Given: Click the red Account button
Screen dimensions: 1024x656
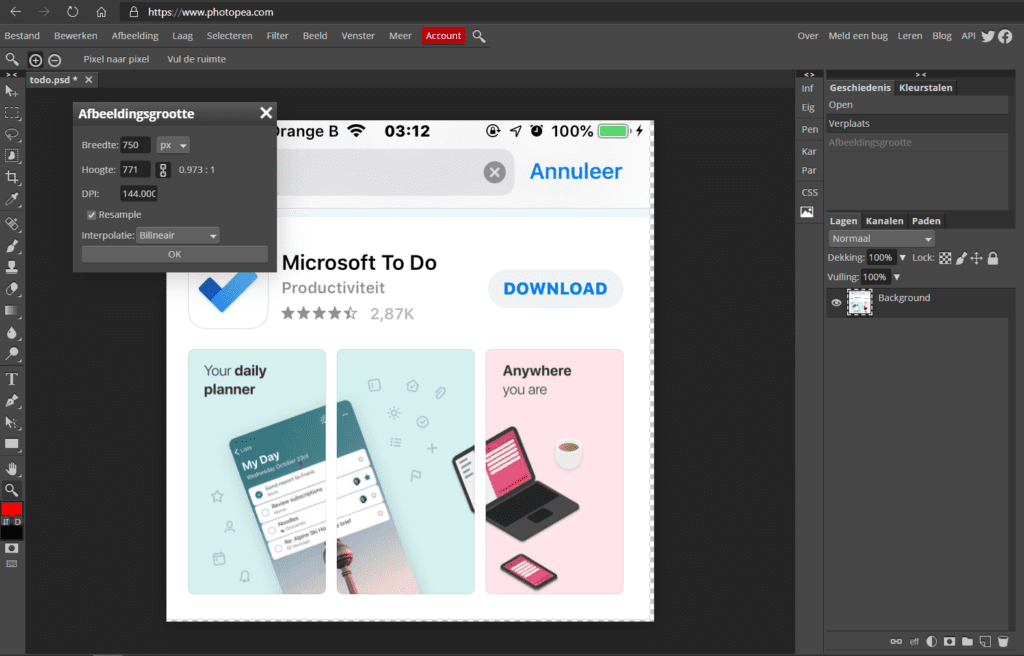Looking at the screenshot, I should (x=443, y=36).
